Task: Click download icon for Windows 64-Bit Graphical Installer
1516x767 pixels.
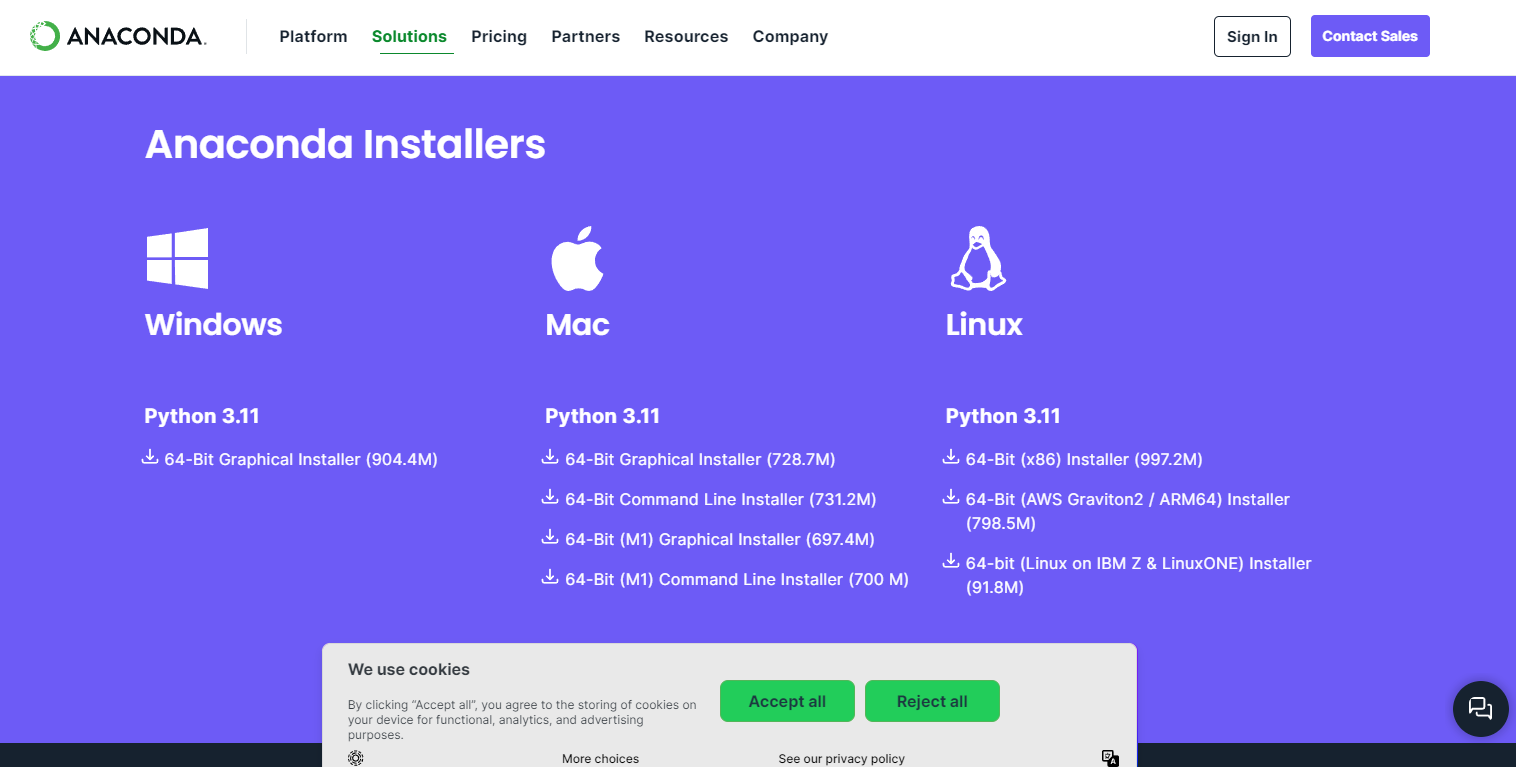Action: (x=150, y=457)
